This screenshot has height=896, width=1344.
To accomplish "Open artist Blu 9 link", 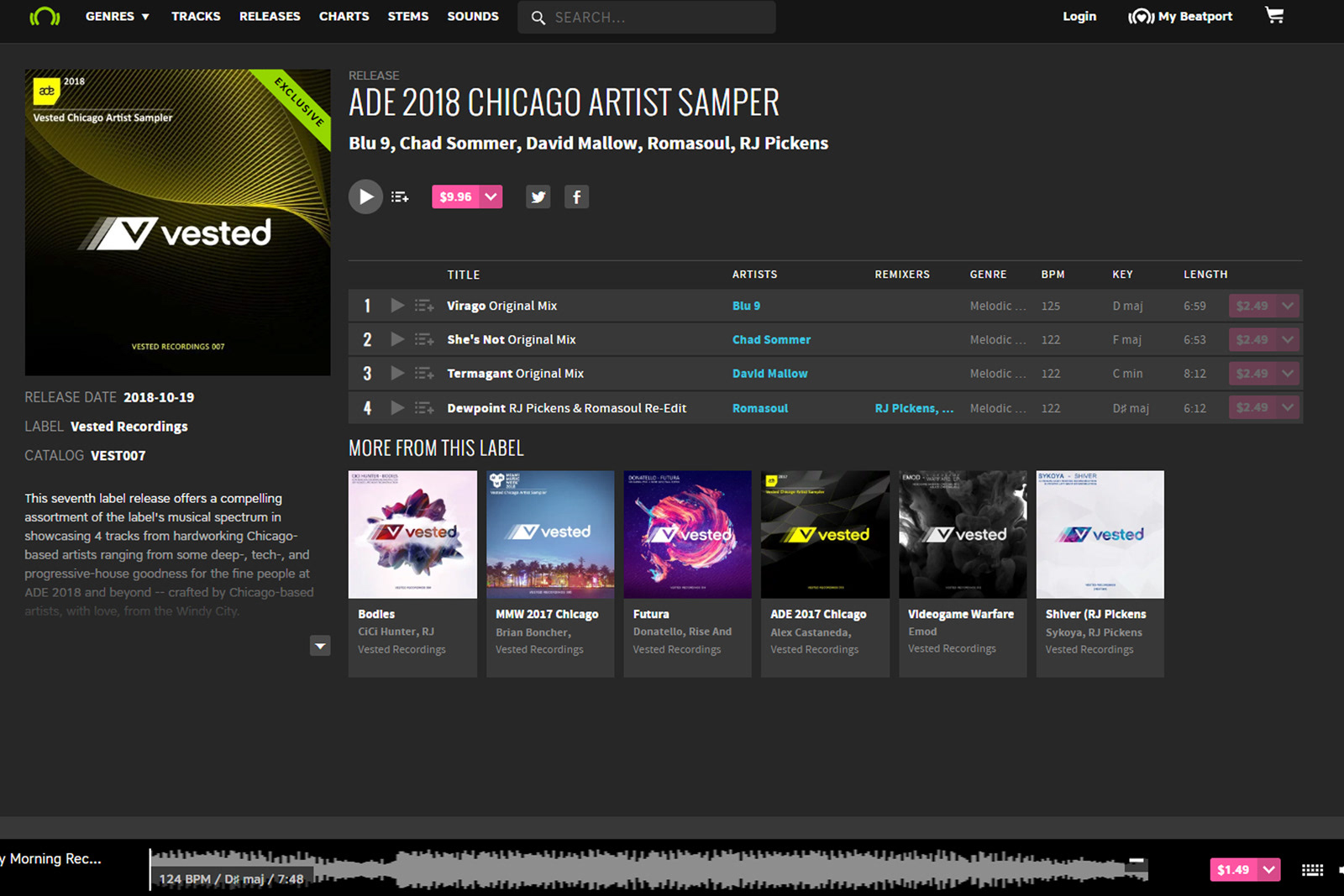I will [746, 306].
